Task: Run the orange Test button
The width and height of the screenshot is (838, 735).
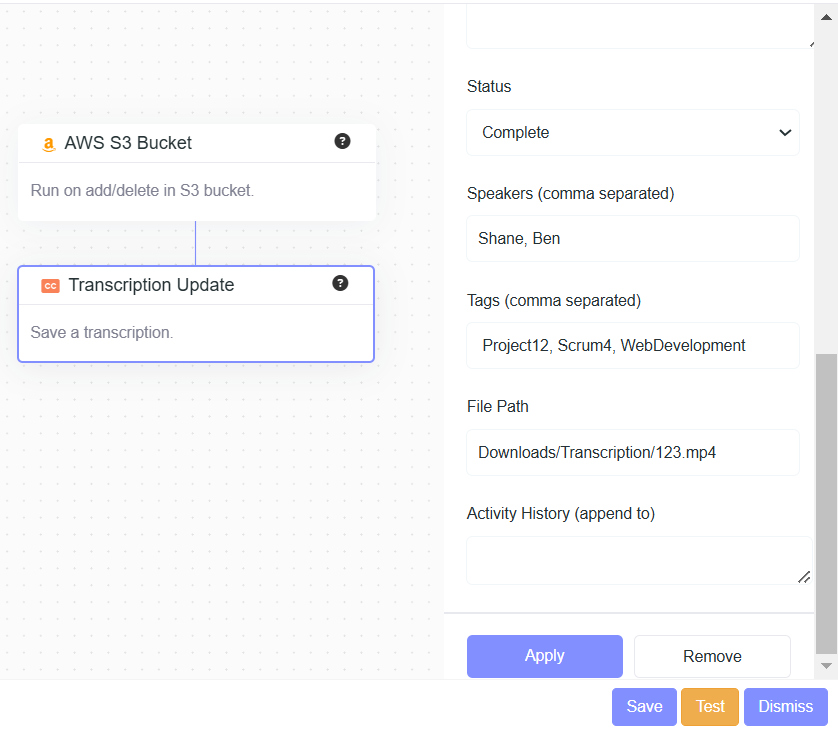Action: tap(710, 706)
